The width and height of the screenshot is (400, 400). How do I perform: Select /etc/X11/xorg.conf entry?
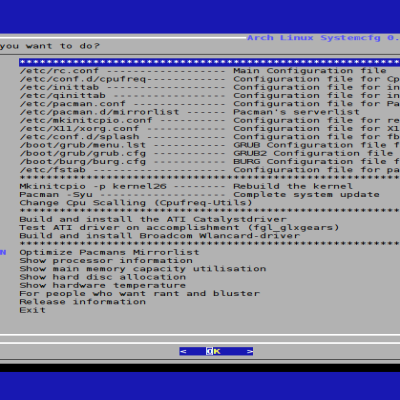[209, 129]
